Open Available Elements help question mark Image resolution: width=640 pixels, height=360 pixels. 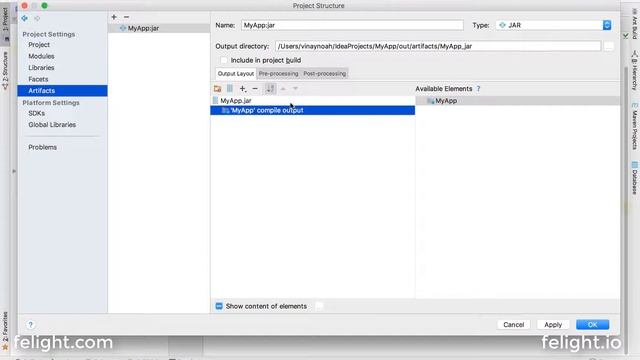tap(478, 89)
